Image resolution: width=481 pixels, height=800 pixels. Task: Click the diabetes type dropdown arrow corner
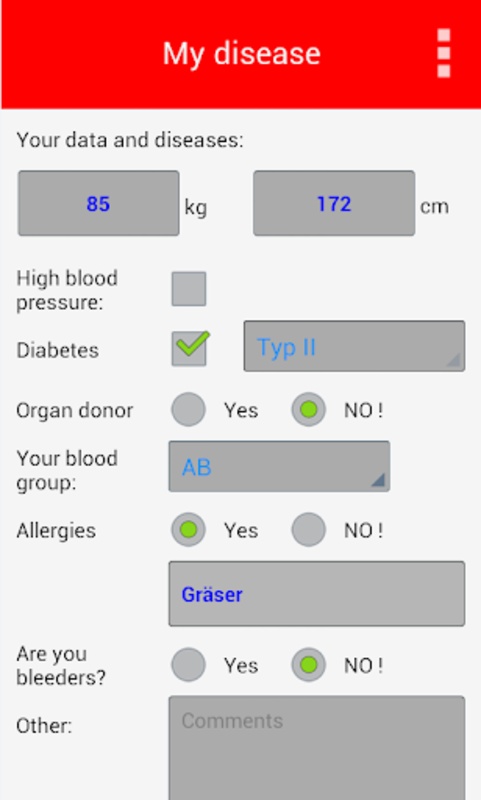coord(453,360)
